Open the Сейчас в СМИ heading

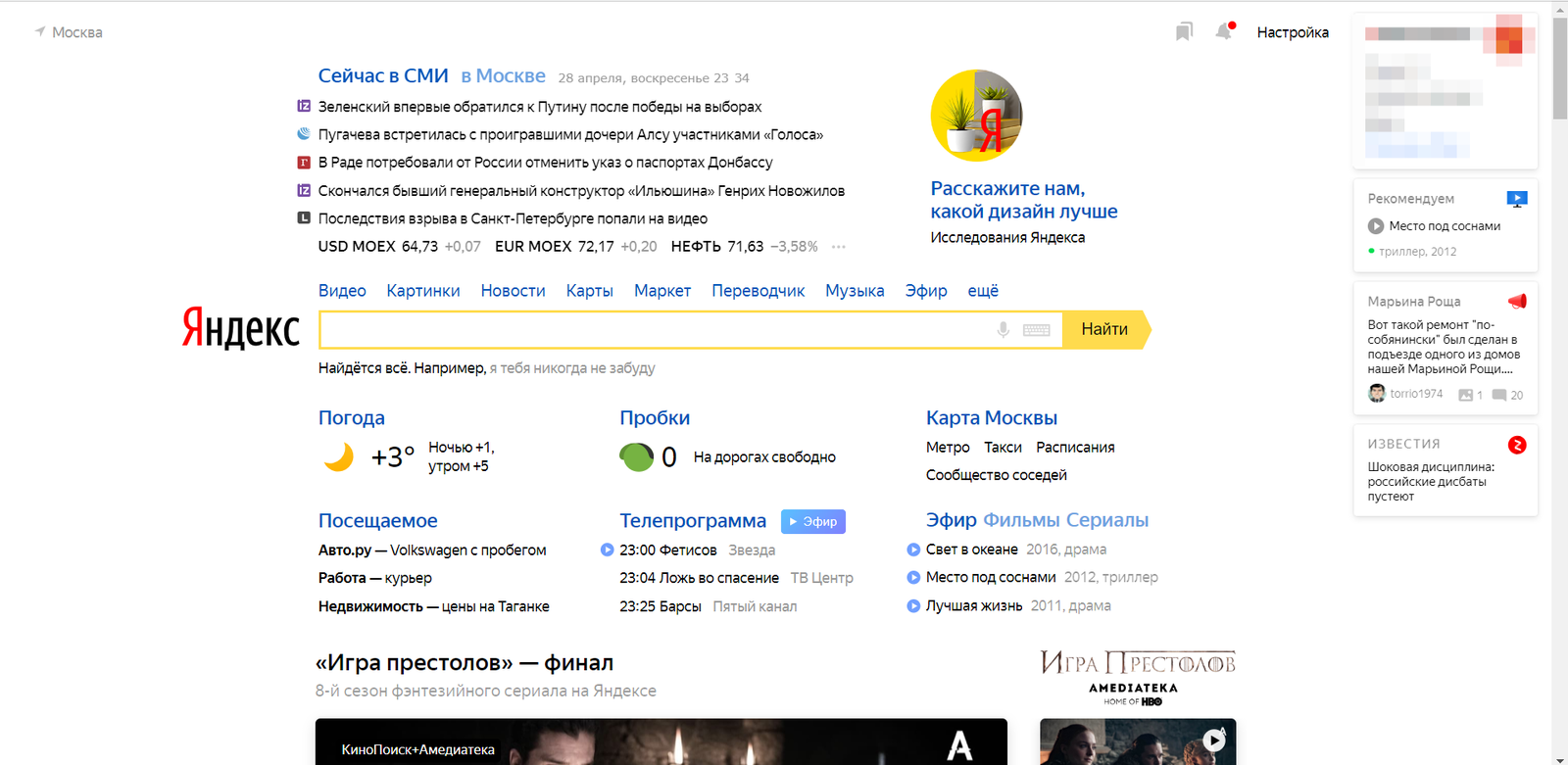coord(383,76)
